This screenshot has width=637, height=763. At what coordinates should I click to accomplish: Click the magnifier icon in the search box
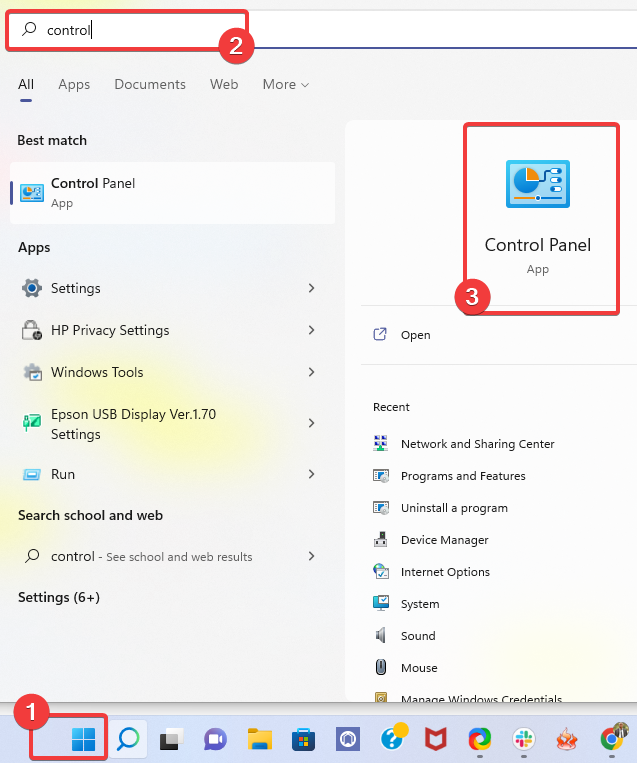(x=29, y=29)
